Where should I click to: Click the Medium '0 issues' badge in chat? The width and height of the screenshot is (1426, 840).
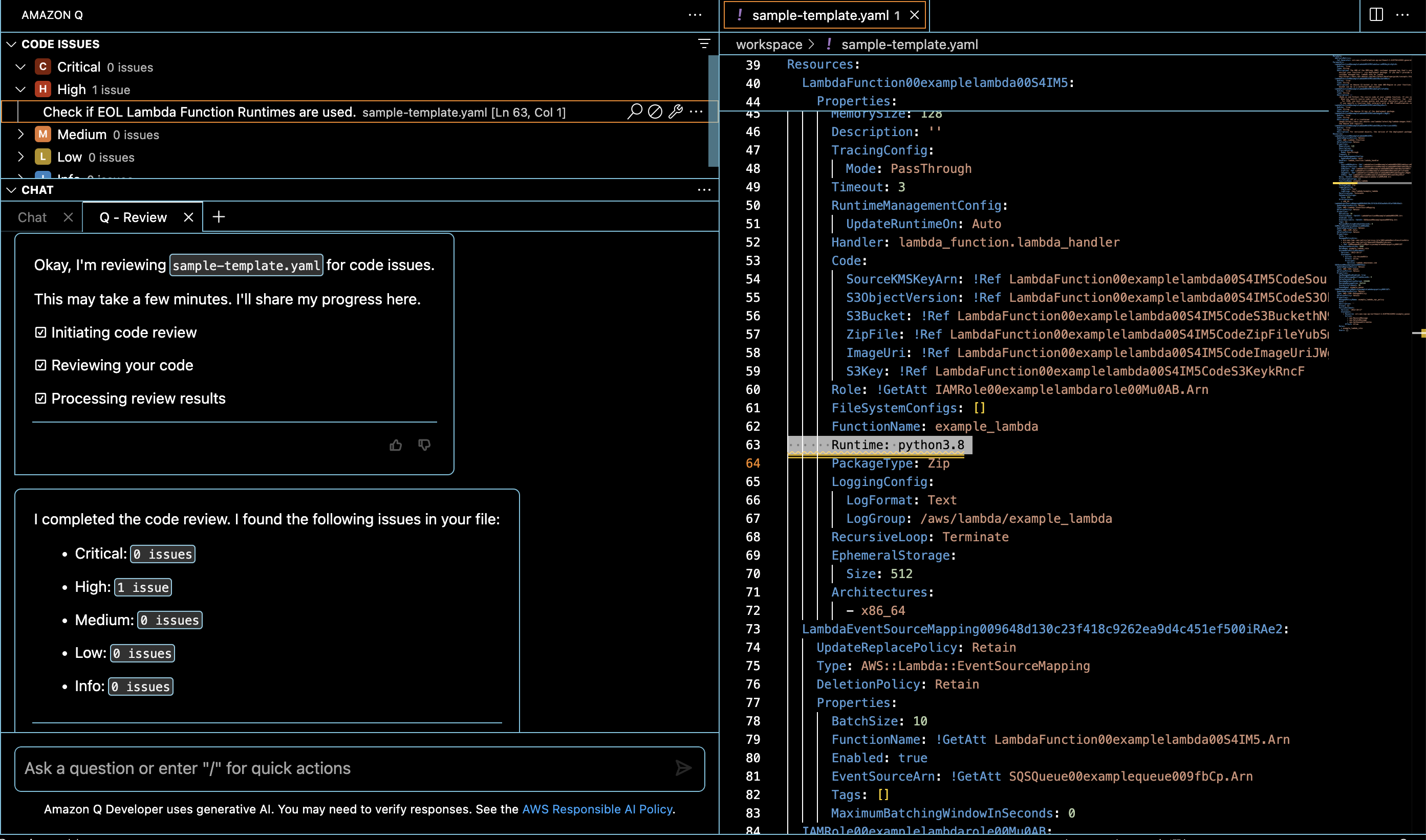(x=170, y=620)
